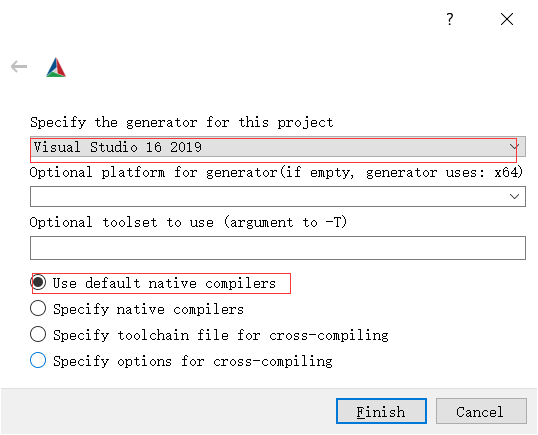Image resolution: width=538 pixels, height=435 pixels.
Task: Close the generator dialog with X
Action: (507, 19)
